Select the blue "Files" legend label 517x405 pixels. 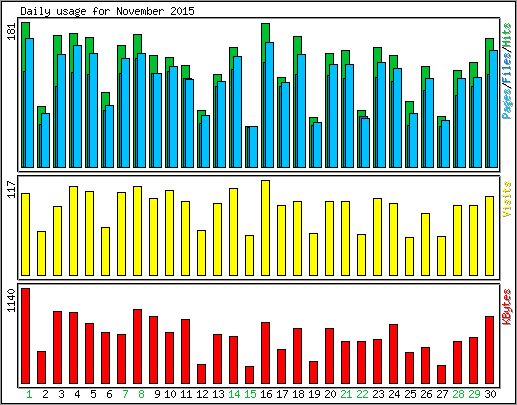point(507,69)
